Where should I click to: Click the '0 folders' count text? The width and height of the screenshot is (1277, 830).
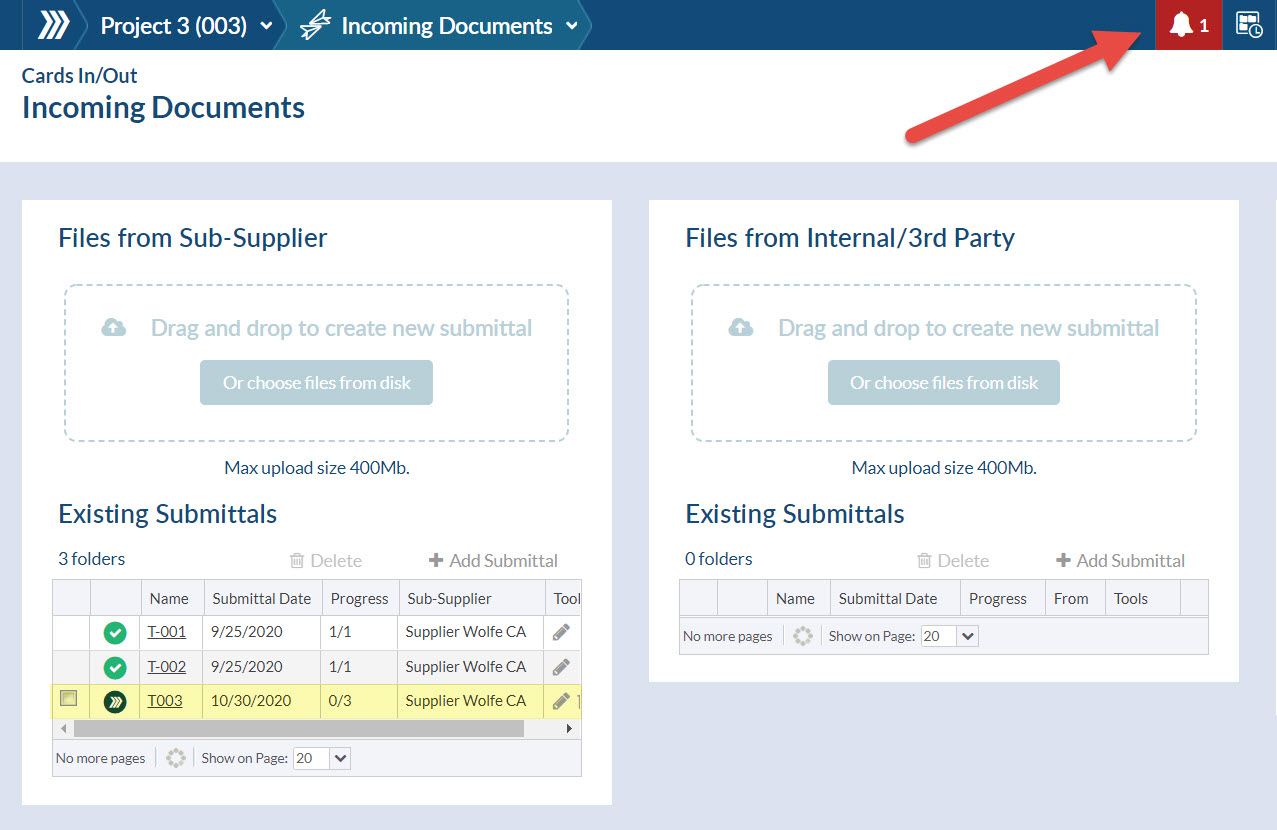[719, 559]
